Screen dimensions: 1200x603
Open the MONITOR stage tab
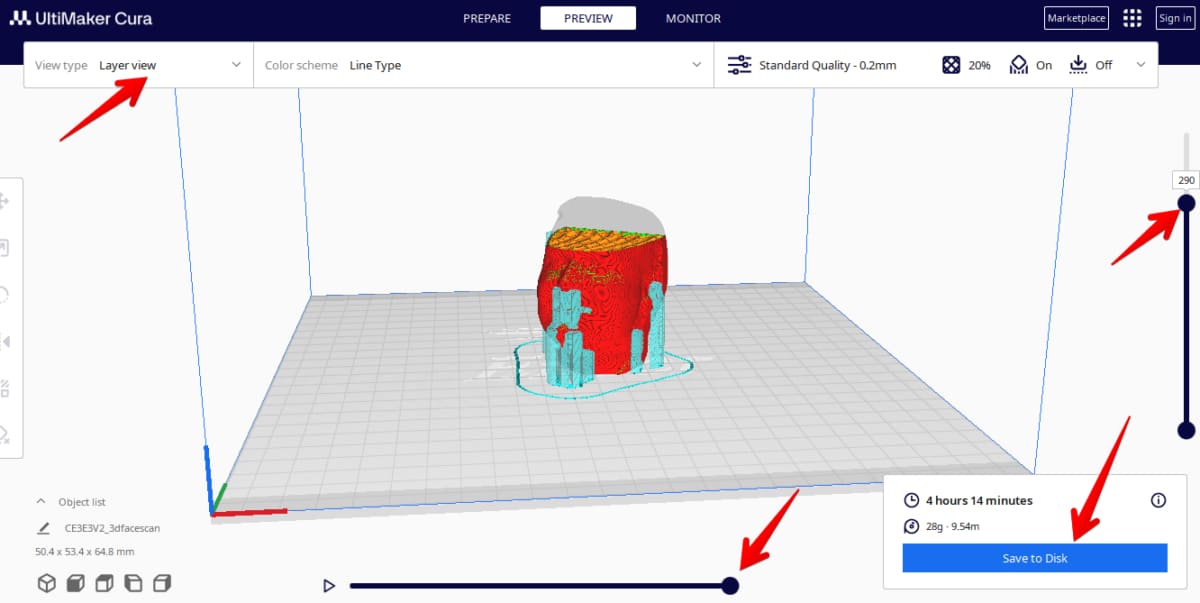[693, 18]
